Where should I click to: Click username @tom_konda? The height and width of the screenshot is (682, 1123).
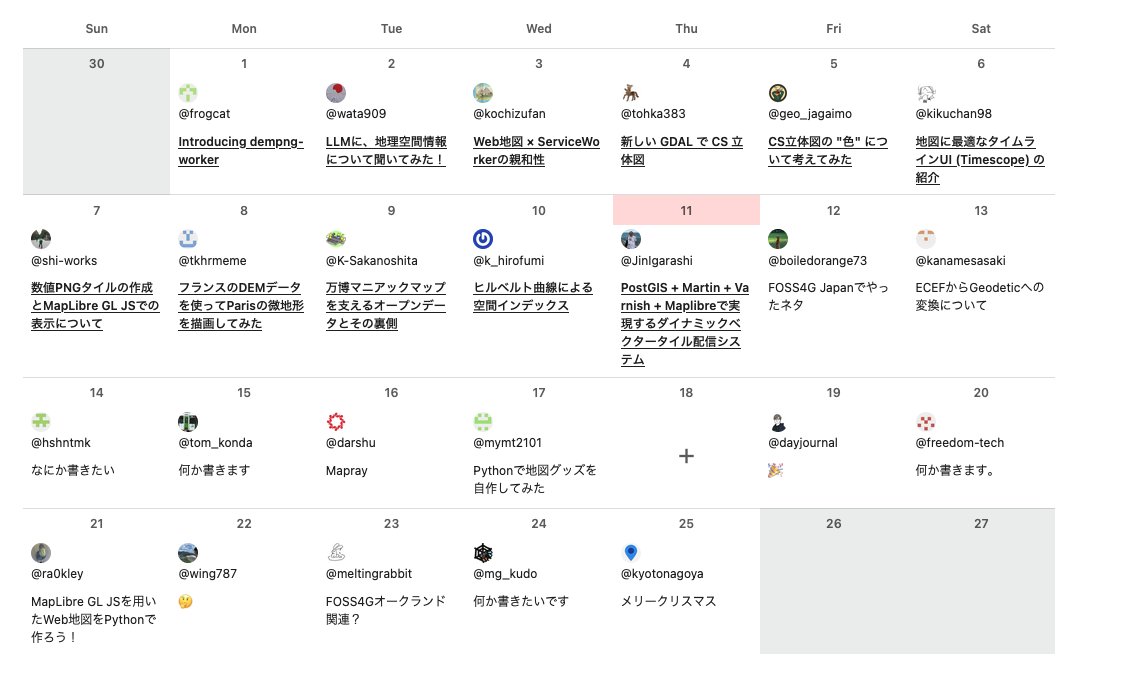coord(215,443)
